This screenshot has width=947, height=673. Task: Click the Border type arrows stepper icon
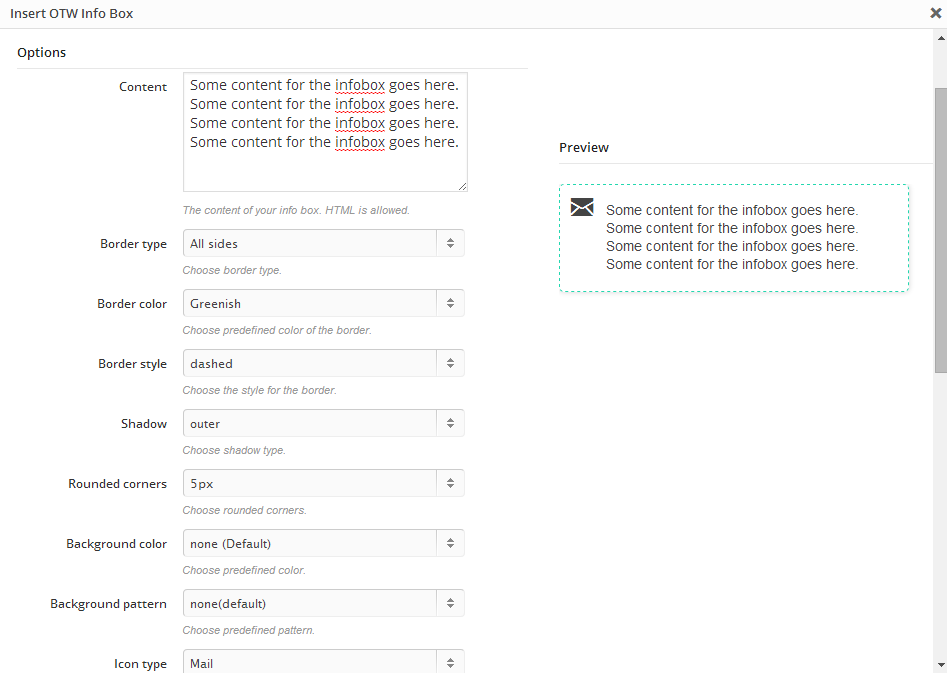pos(451,243)
